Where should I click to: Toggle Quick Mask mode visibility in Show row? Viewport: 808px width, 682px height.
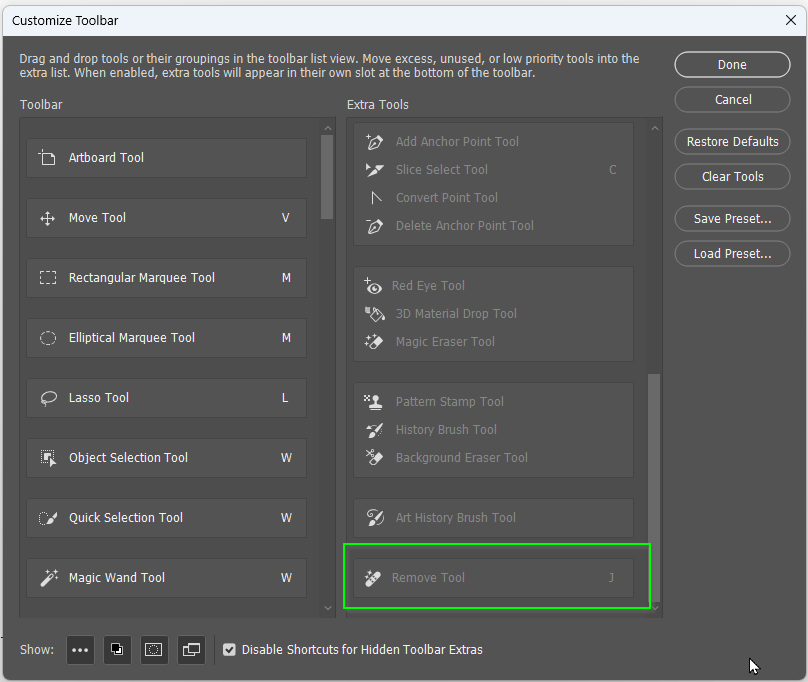click(x=153, y=650)
